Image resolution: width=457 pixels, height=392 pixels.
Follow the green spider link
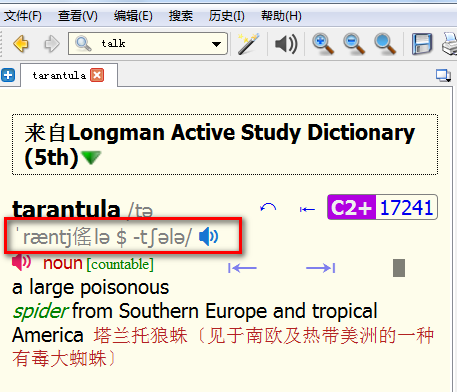[41, 311]
